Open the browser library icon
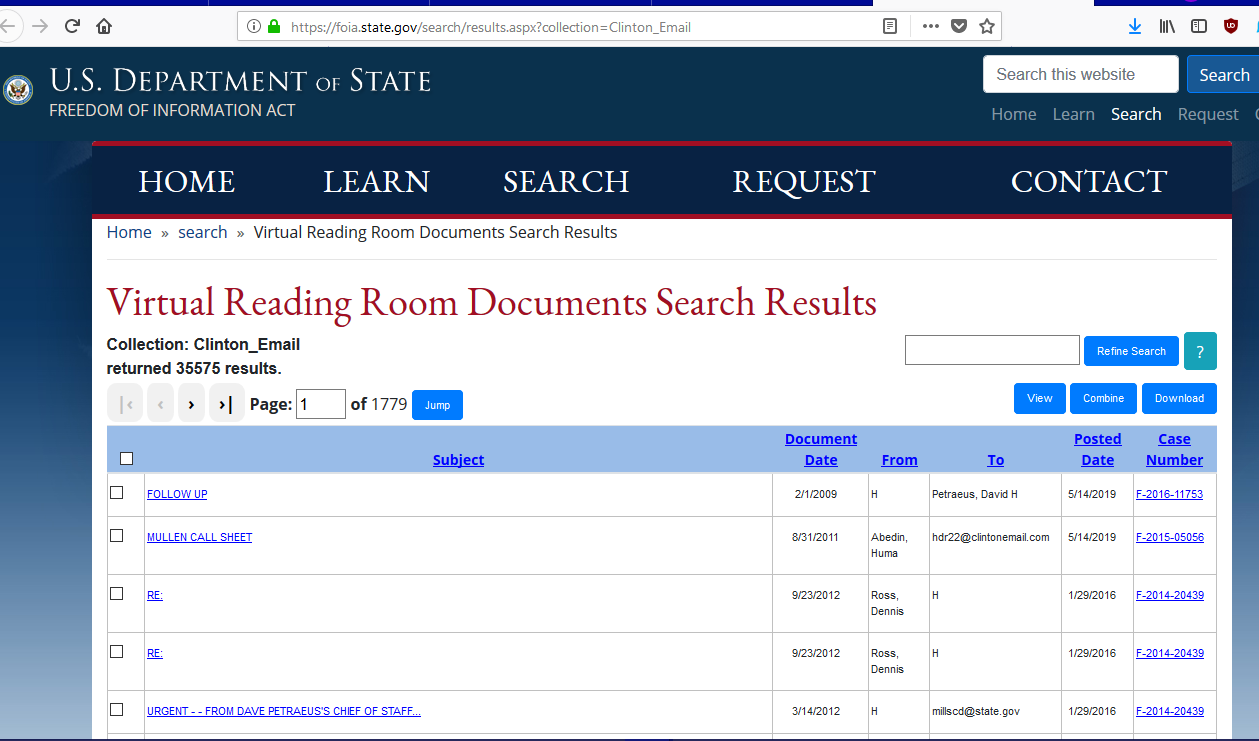1259x741 pixels. (1167, 27)
